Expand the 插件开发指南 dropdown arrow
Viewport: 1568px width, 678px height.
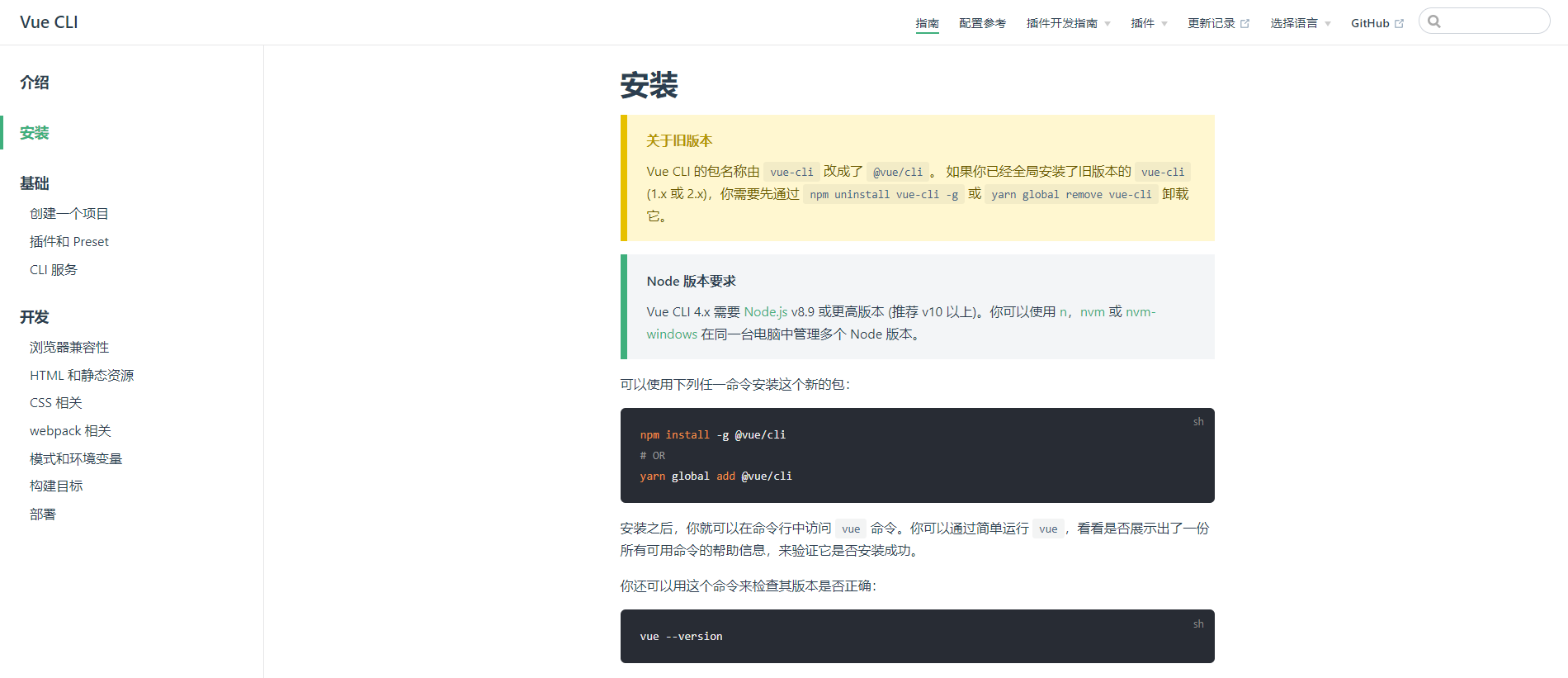pos(1108,24)
